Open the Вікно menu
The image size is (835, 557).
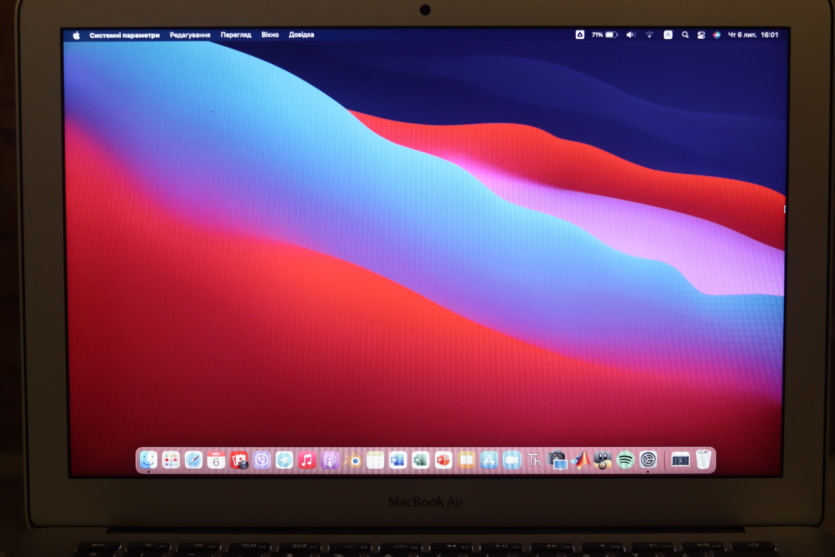(x=270, y=35)
